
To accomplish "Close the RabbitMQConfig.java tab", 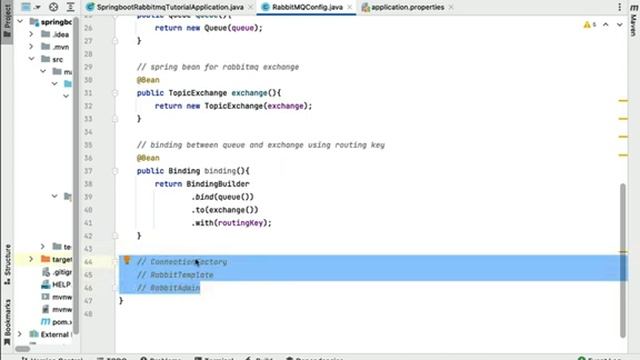I will pyautogui.click(x=350, y=7).
